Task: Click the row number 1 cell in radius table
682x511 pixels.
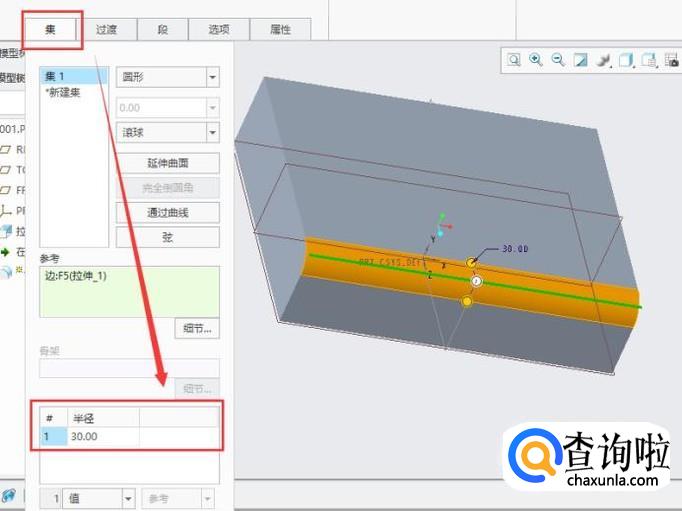Action: point(53,436)
